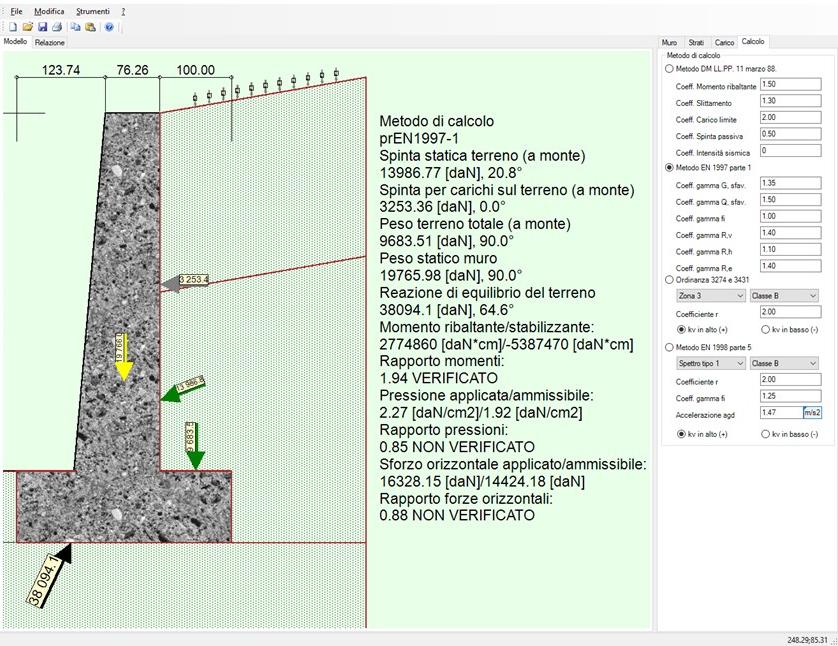Save the project with the floppy disk icon
Screen dimensions: 838x646
[x=43, y=27]
